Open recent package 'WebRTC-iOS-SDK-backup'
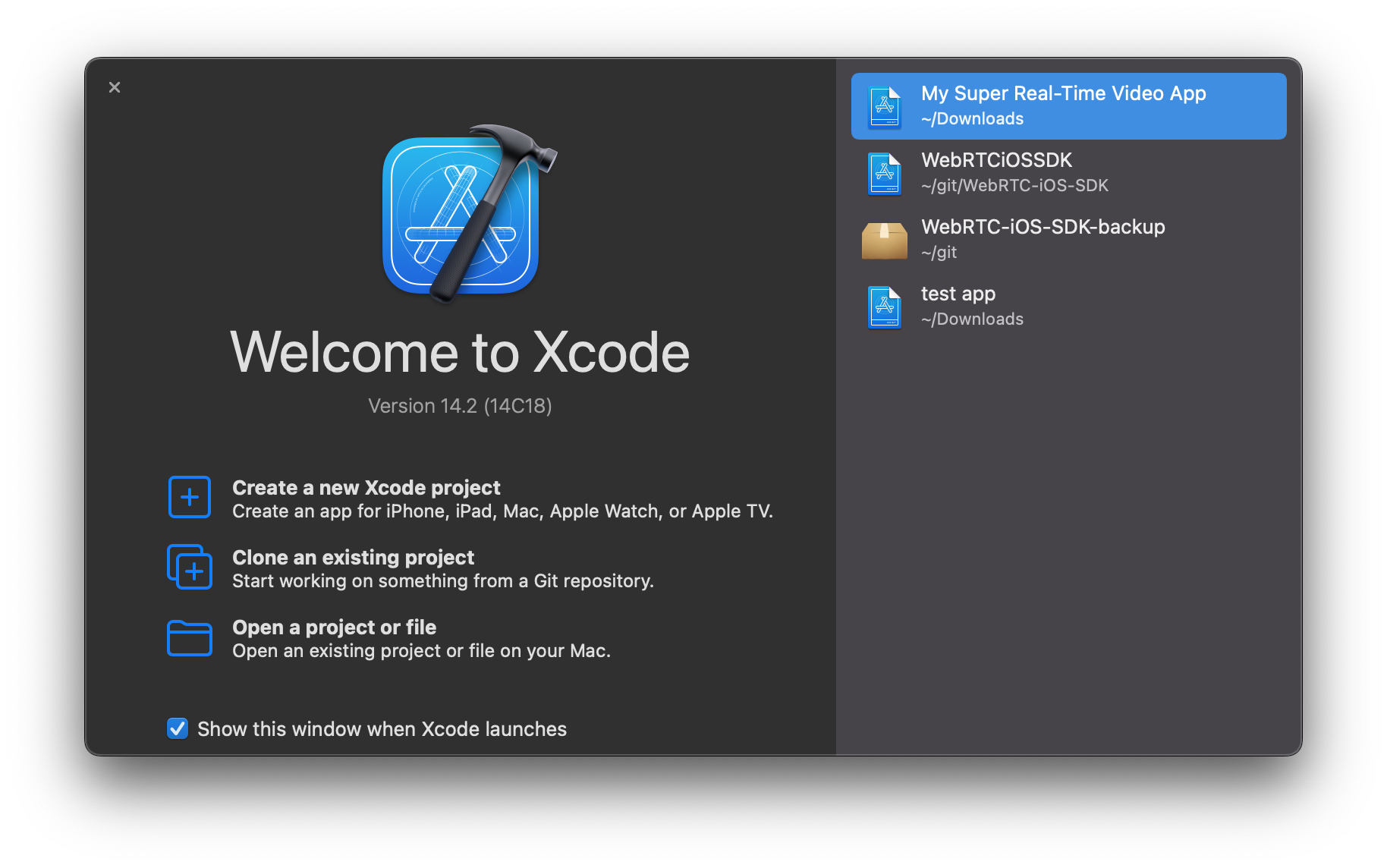 tap(1068, 239)
